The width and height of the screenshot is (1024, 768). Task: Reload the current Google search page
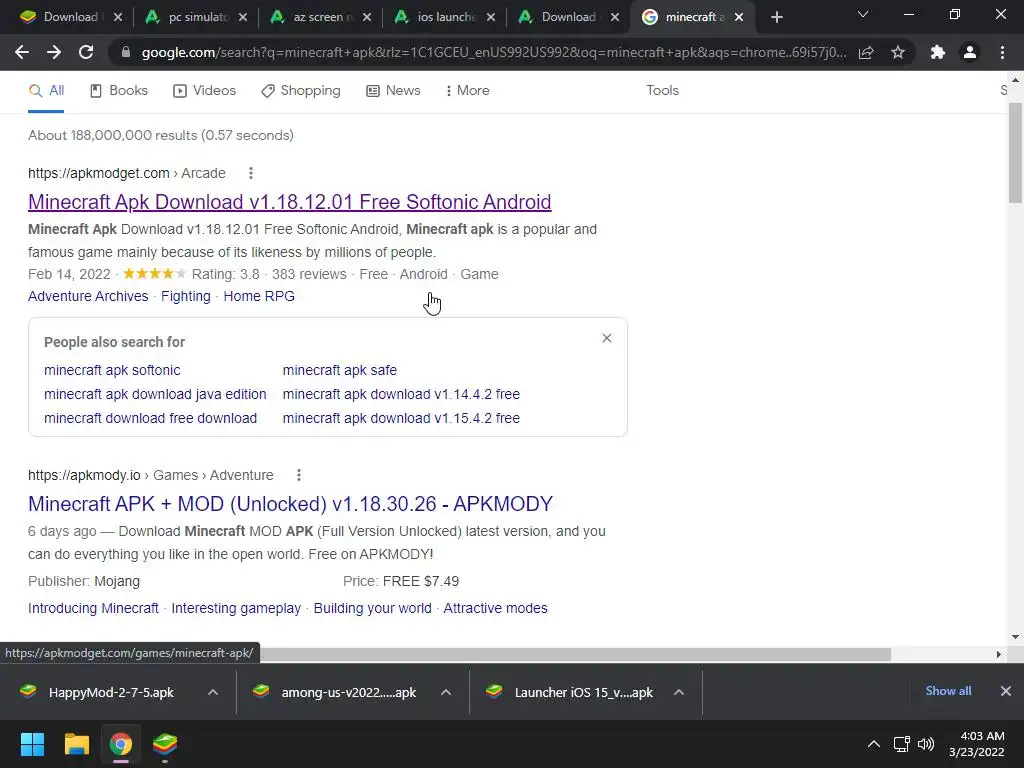click(86, 52)
